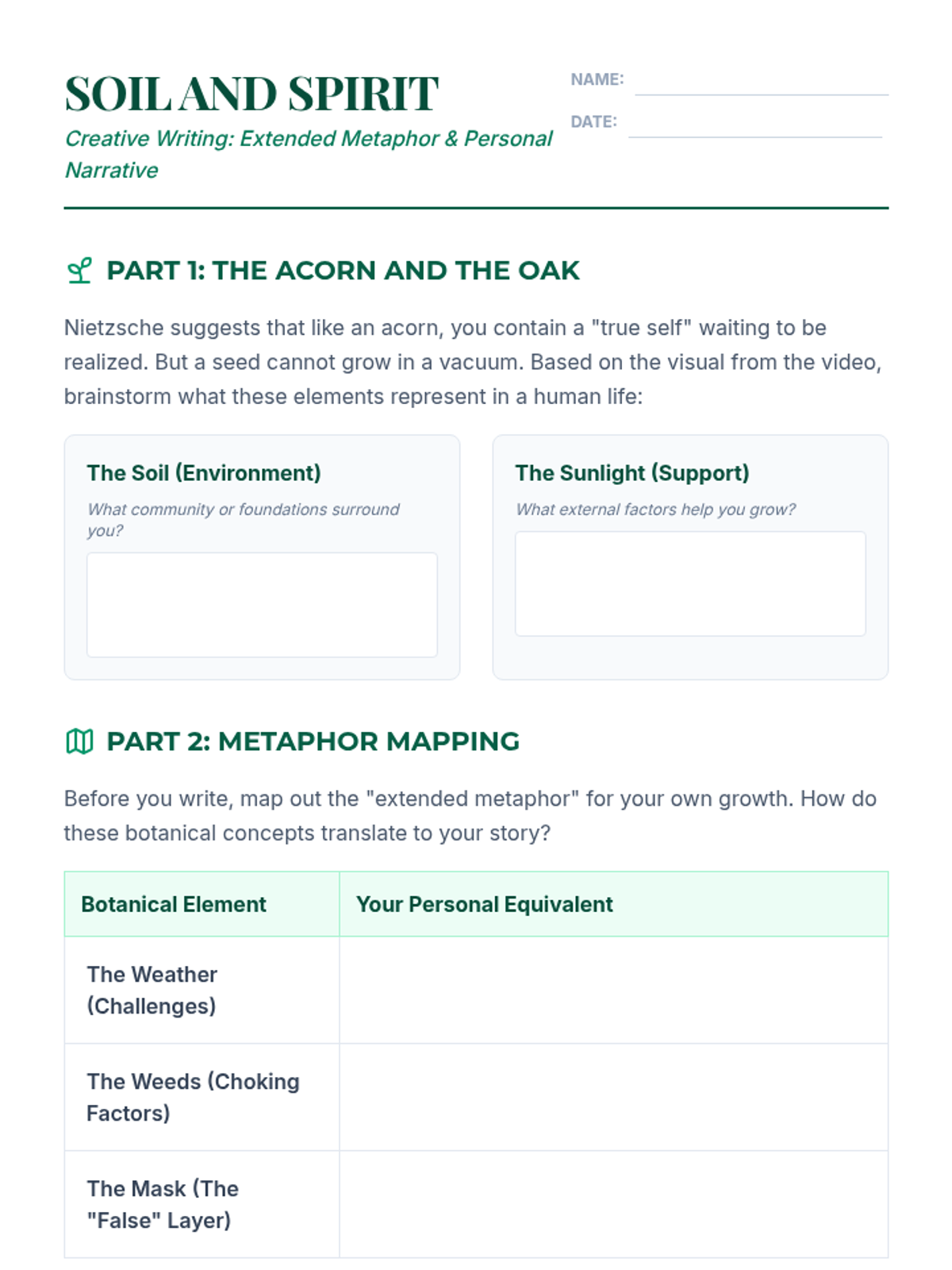Click the map icon beside Part 2
Screen dimensions: 952x1270
[79, 741]
